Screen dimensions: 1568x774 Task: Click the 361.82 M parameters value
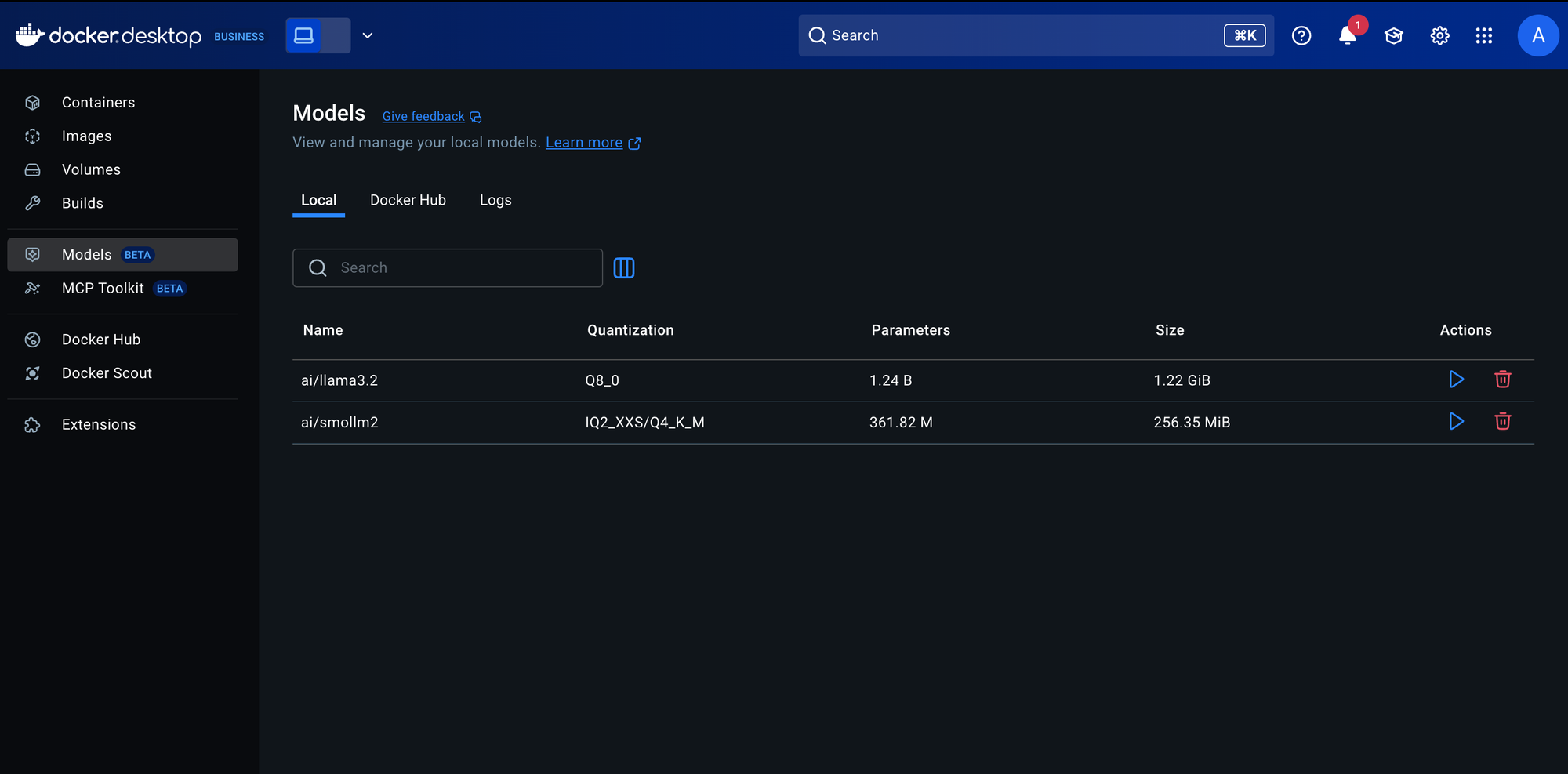point(901,423)
